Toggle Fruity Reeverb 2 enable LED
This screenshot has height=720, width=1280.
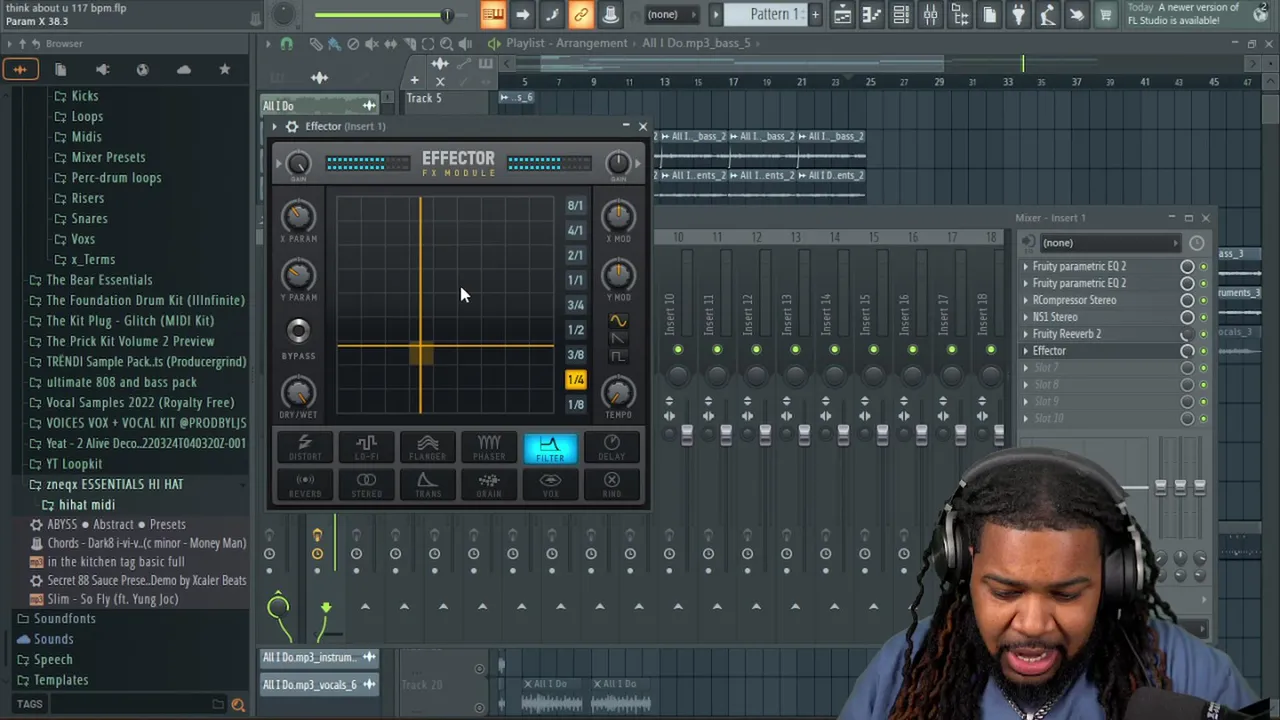[1203, 334]
